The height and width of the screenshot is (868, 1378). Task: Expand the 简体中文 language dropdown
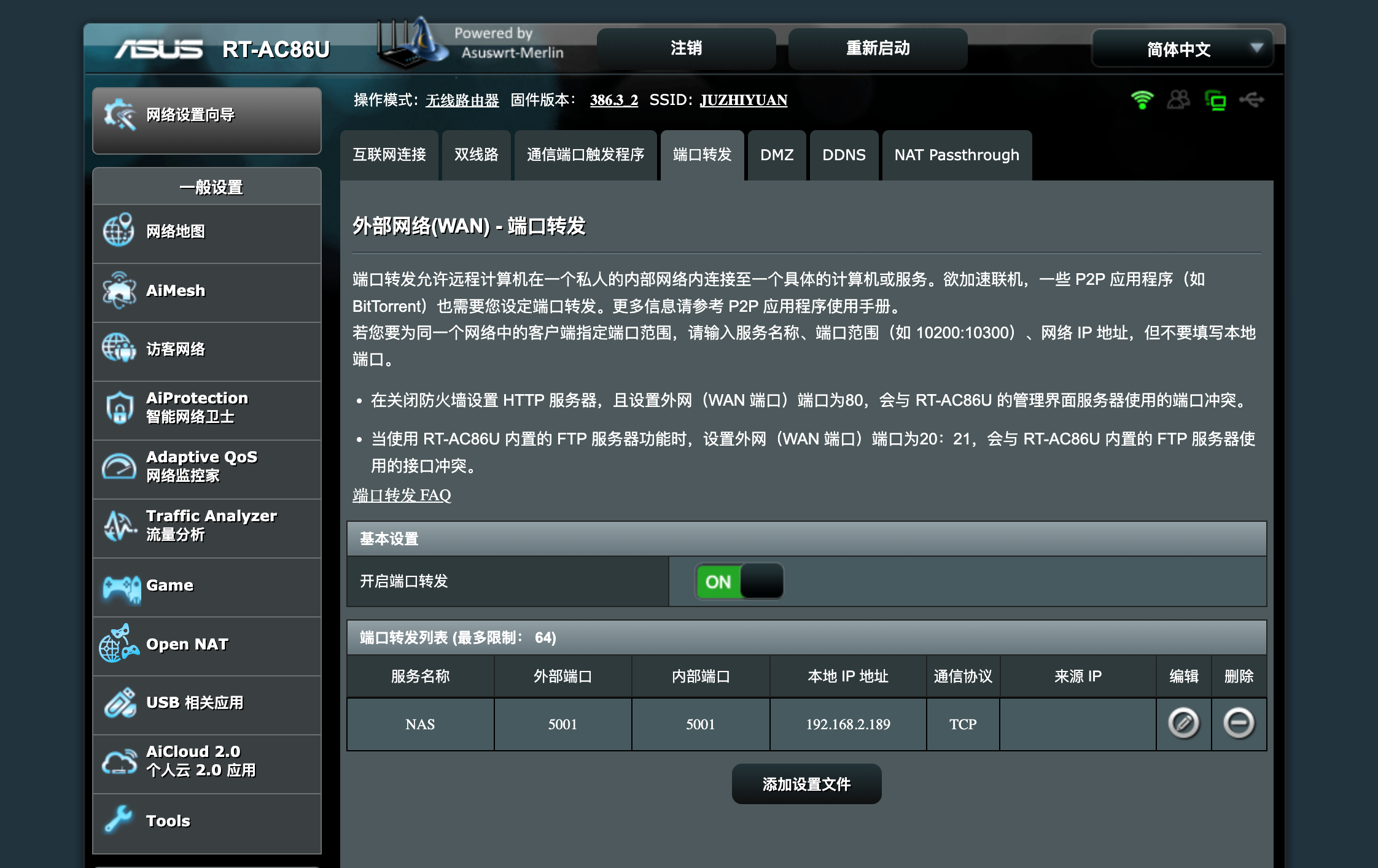coord(1181,49)
